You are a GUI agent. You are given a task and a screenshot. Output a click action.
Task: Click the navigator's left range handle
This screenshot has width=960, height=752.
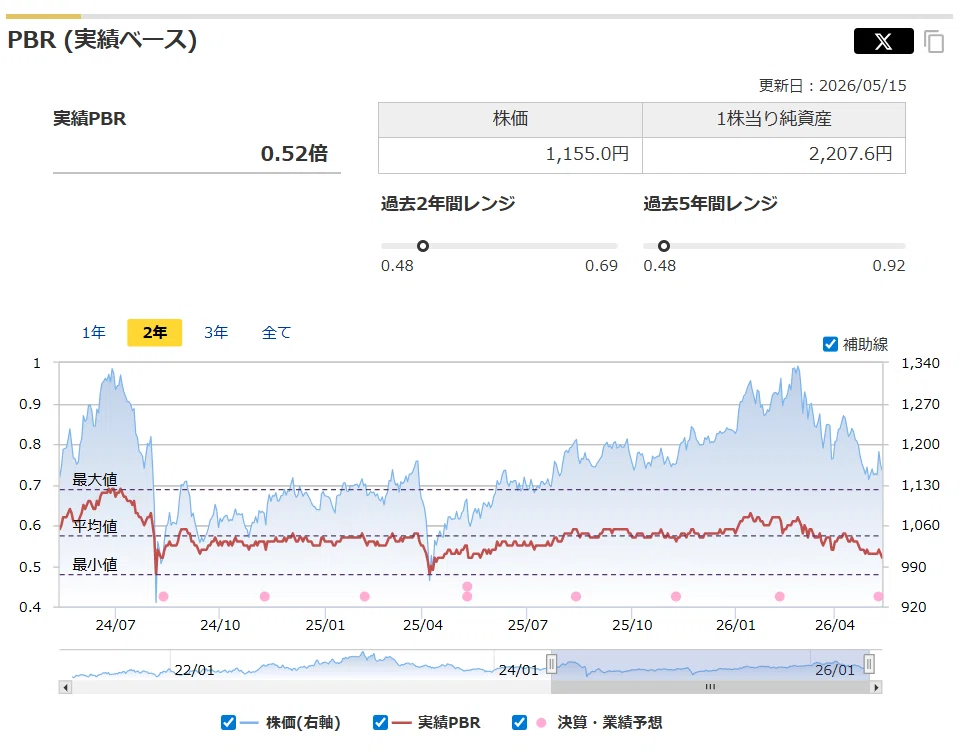pos(552,664)
